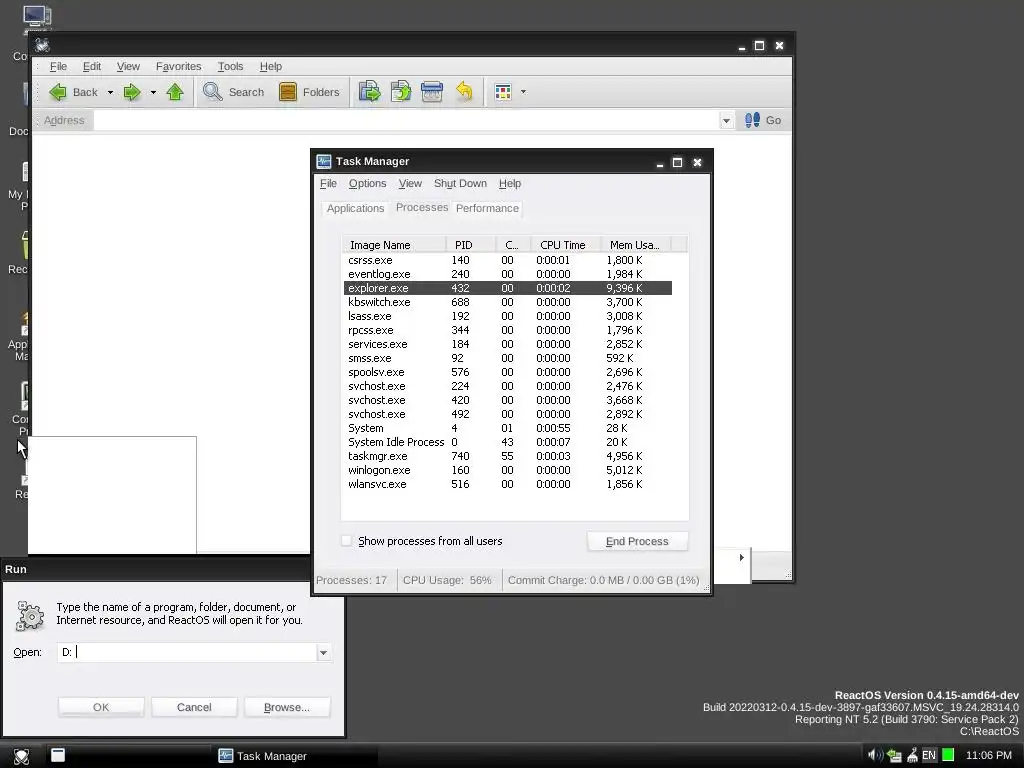Open the Task Manager View menu

[x=410, y=184]
